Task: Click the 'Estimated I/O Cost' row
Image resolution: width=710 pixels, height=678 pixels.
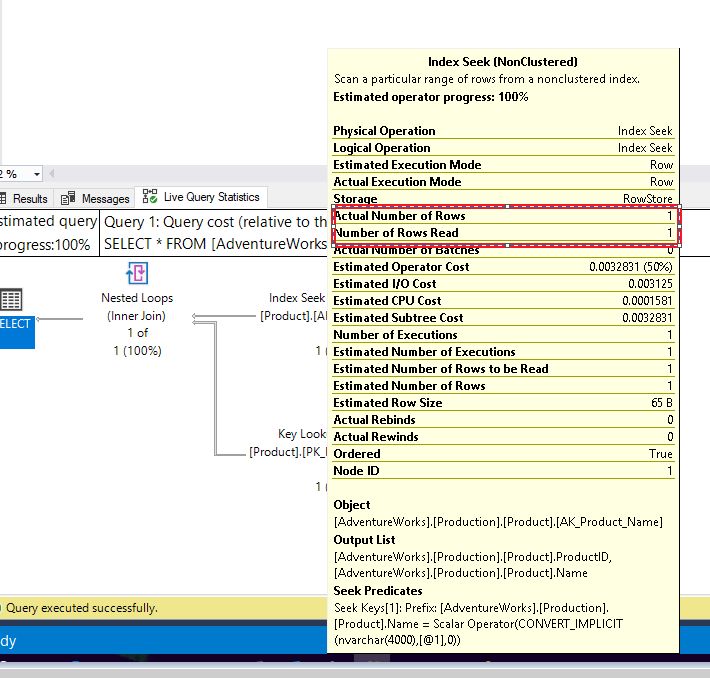Action: [503, 284]
